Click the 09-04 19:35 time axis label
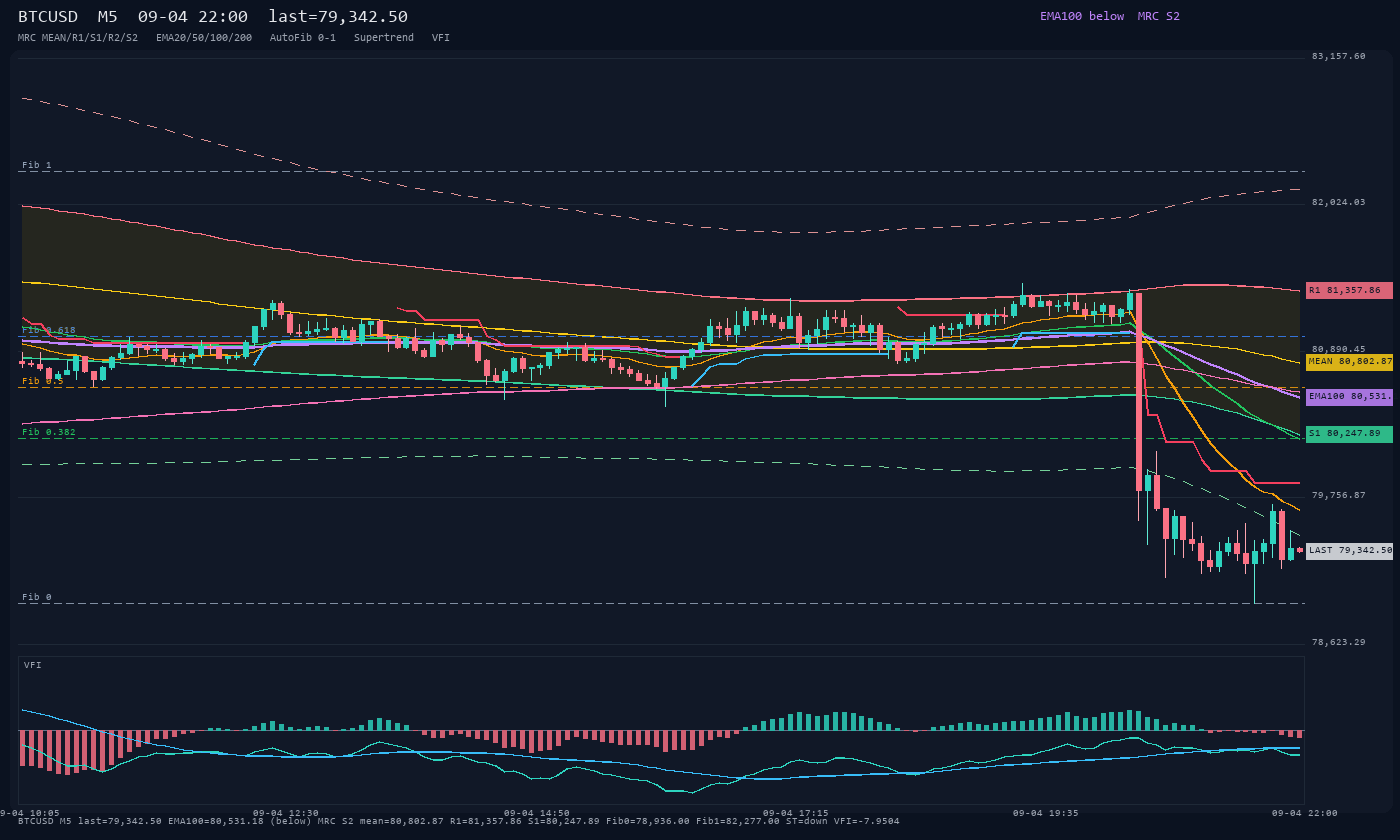 click(x=1046, y=813)
